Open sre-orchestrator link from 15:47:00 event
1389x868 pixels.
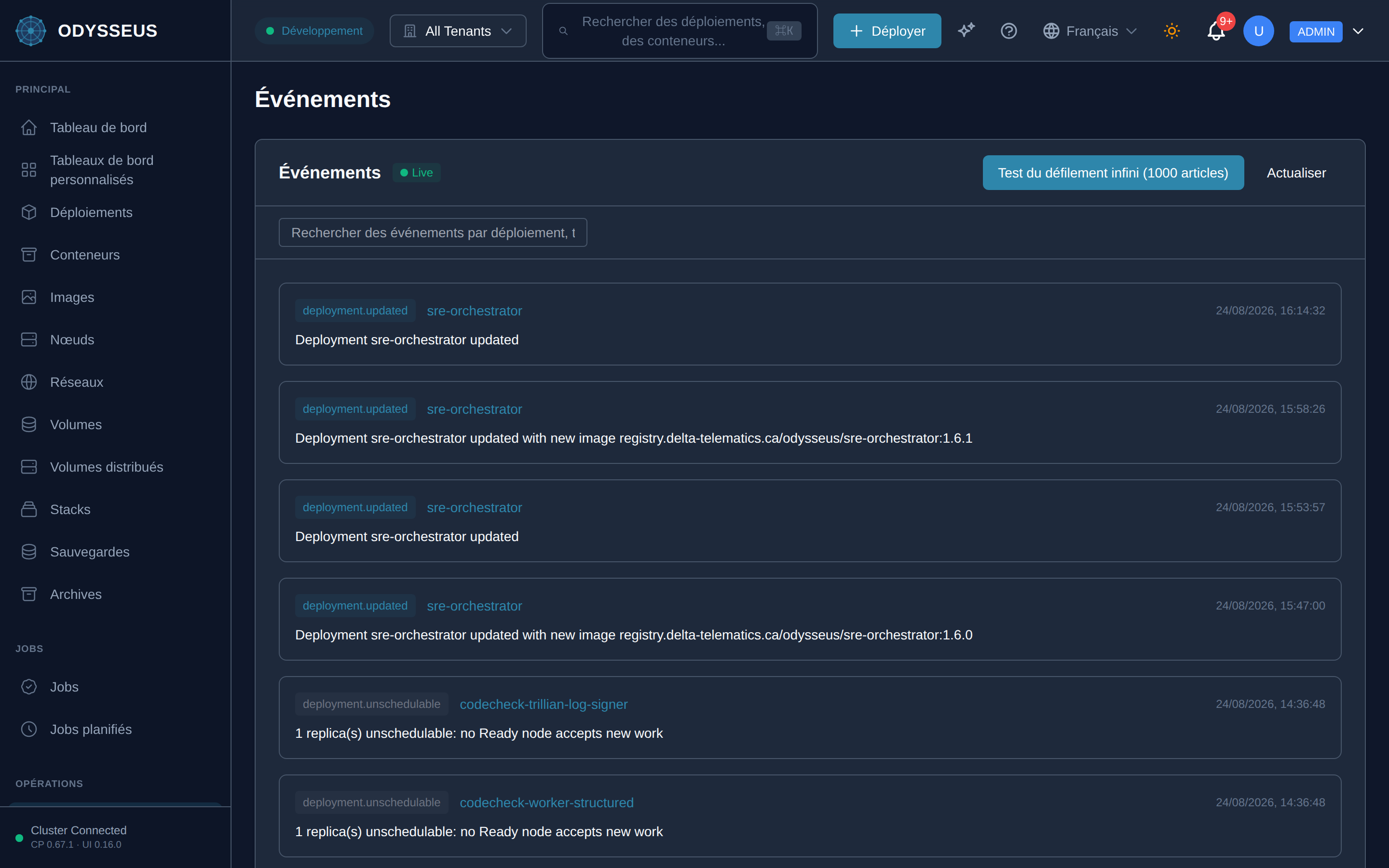point(474,606)
